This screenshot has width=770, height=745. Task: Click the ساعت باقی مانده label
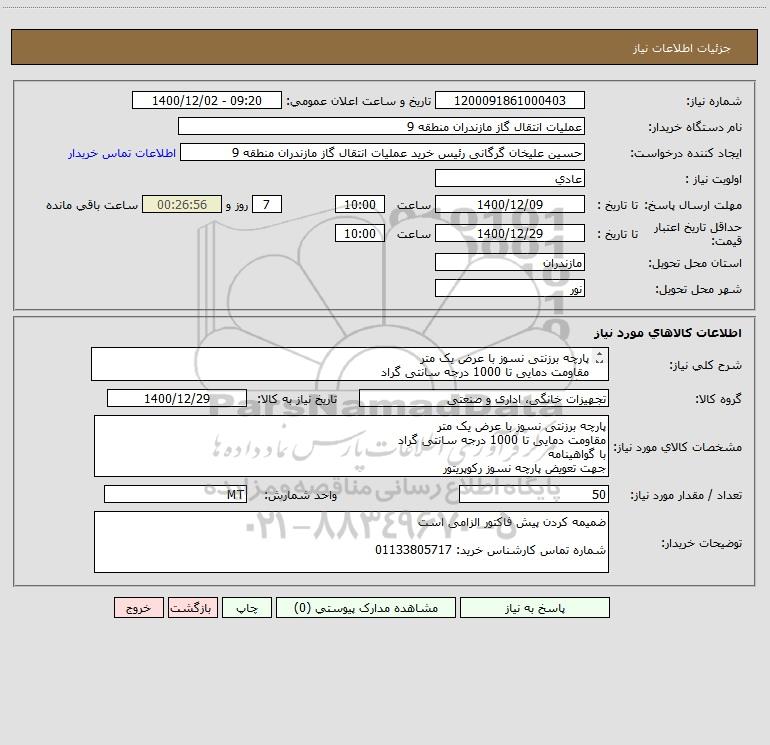[92, 205]
